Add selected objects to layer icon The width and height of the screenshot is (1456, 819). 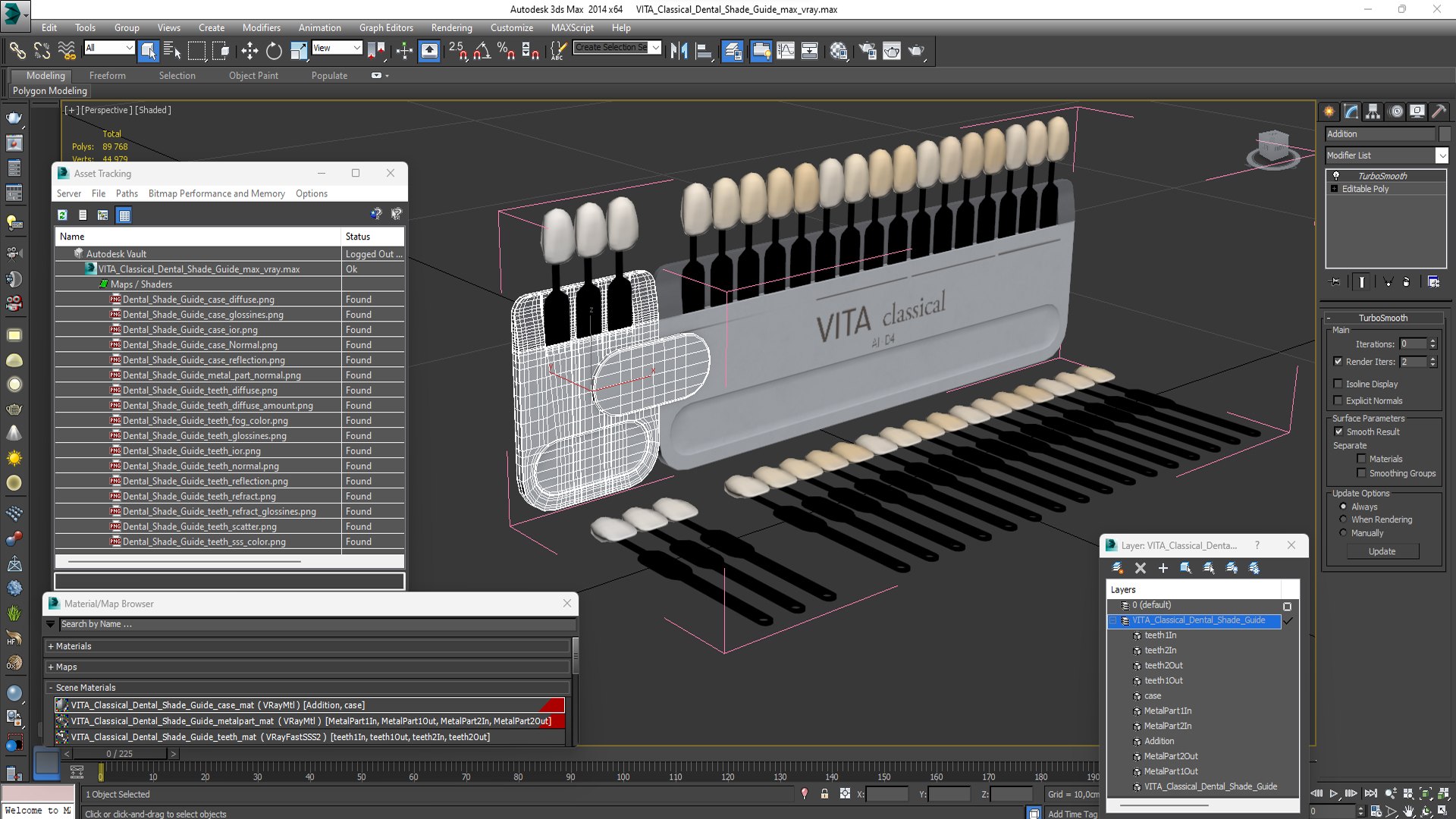[1163, 568]
